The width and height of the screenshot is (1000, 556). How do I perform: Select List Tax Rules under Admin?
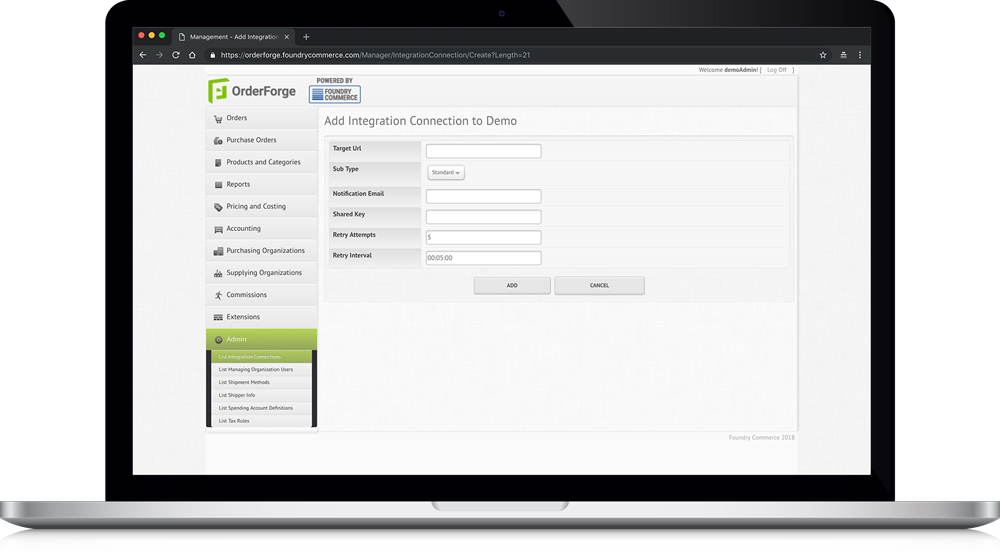point(234,421)
